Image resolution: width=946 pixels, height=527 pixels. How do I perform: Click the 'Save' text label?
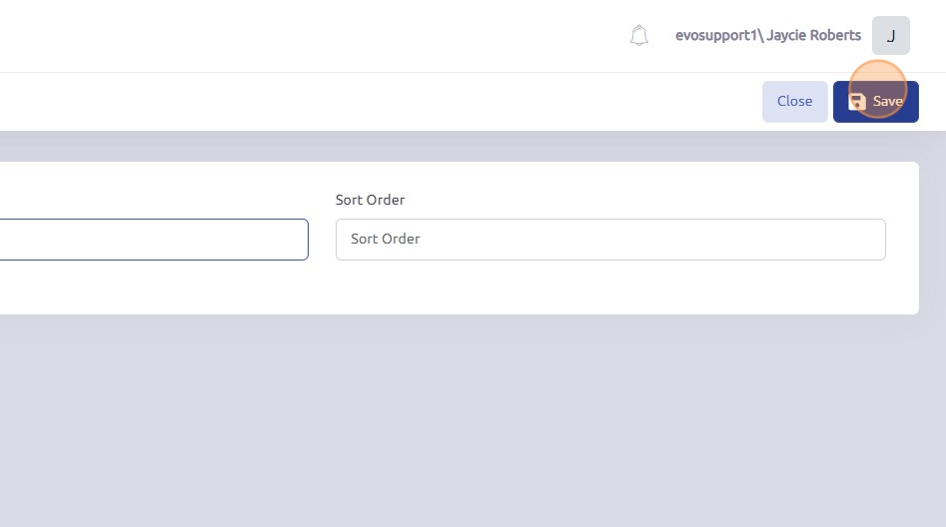pos(888,101)
